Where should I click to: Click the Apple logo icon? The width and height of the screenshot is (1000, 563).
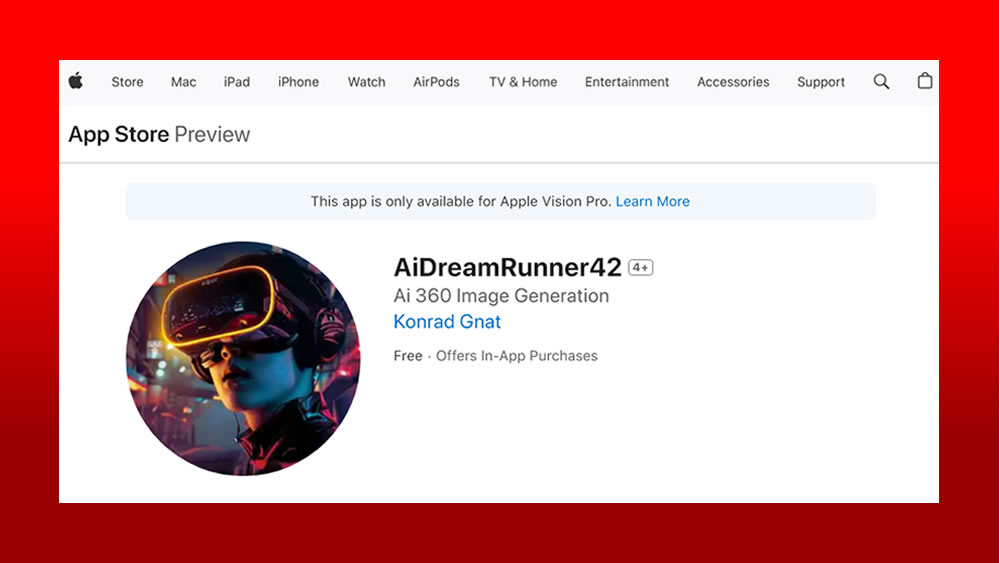pos(76,81)
